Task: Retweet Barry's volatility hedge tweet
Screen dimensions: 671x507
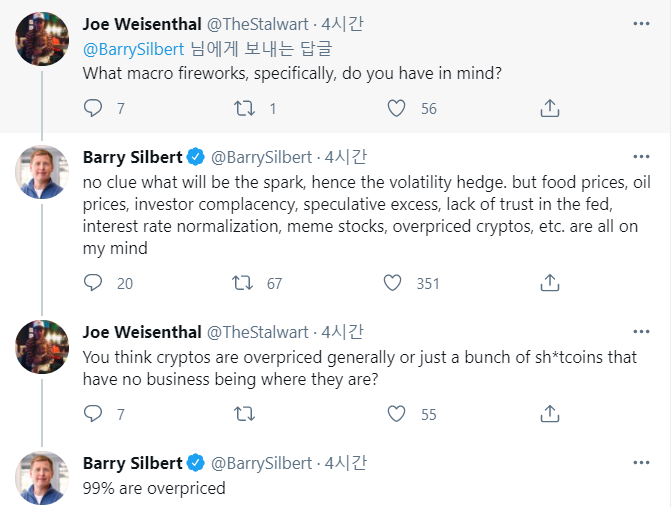Action: 242,283
